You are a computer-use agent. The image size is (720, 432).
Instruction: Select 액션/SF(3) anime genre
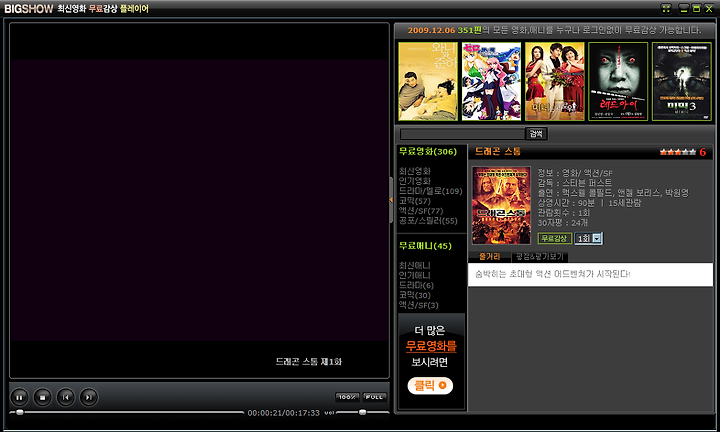click(418, 305)
